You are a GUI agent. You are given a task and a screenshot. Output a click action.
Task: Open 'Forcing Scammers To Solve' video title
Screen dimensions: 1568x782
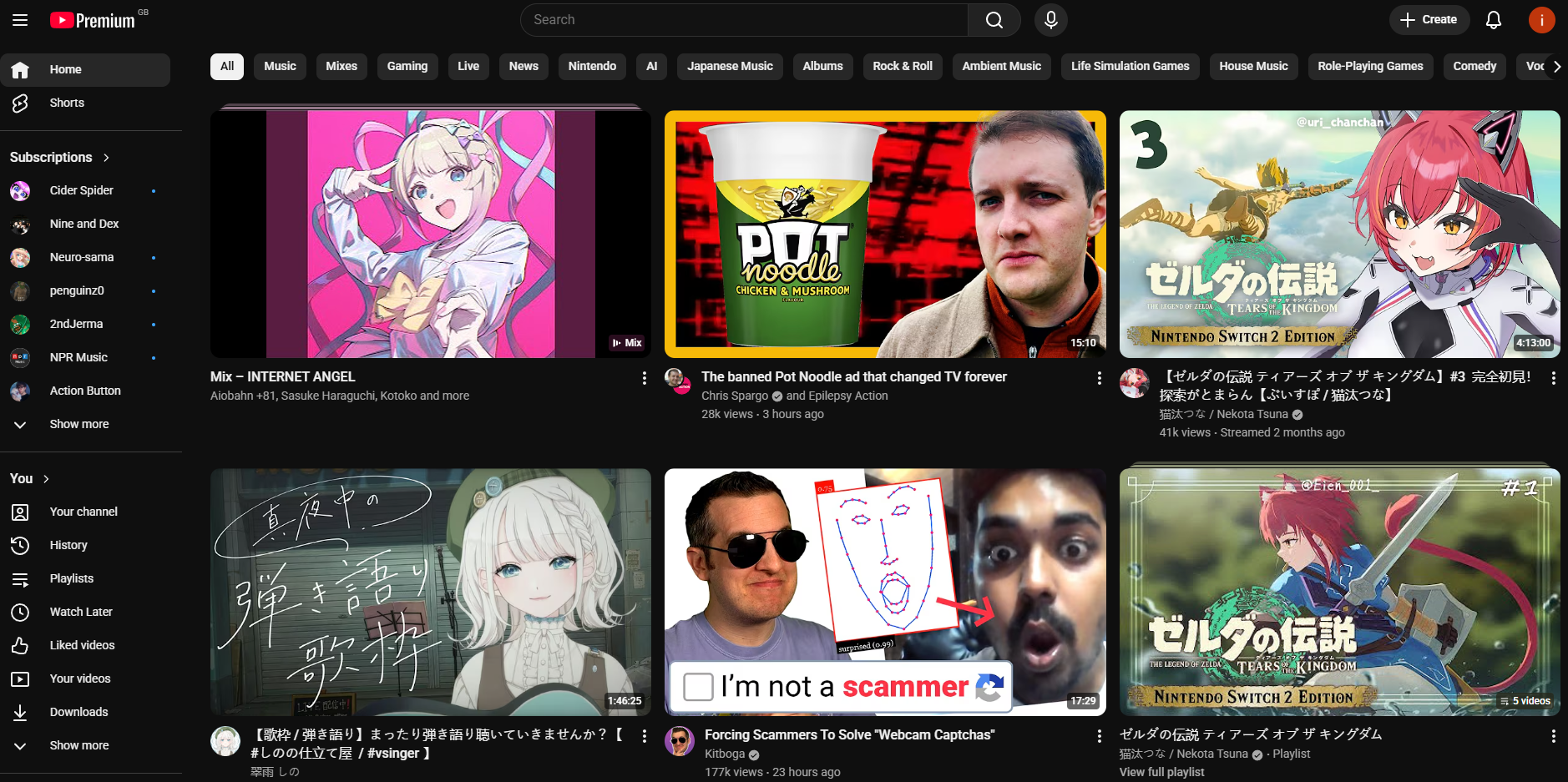[x=850, y=735]
